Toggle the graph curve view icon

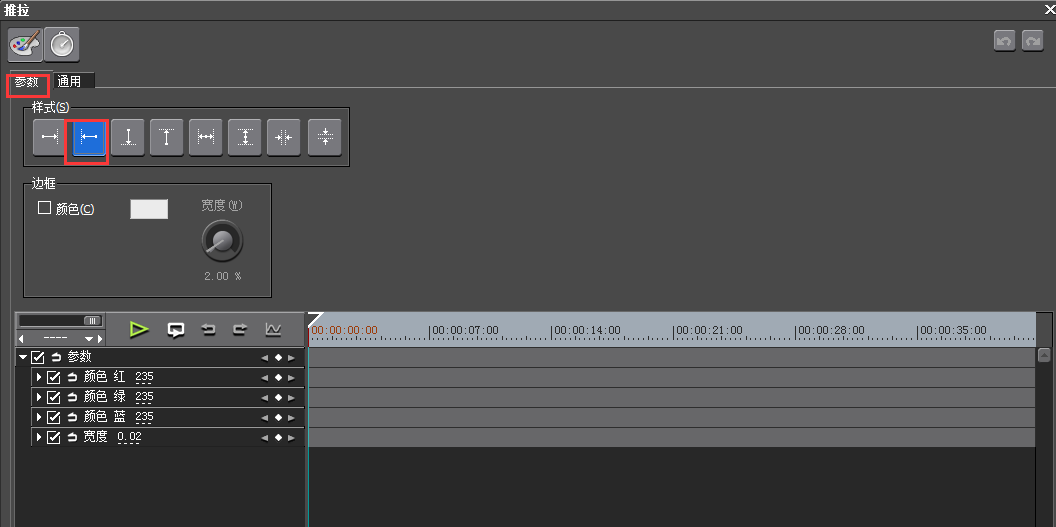point(273,330)
